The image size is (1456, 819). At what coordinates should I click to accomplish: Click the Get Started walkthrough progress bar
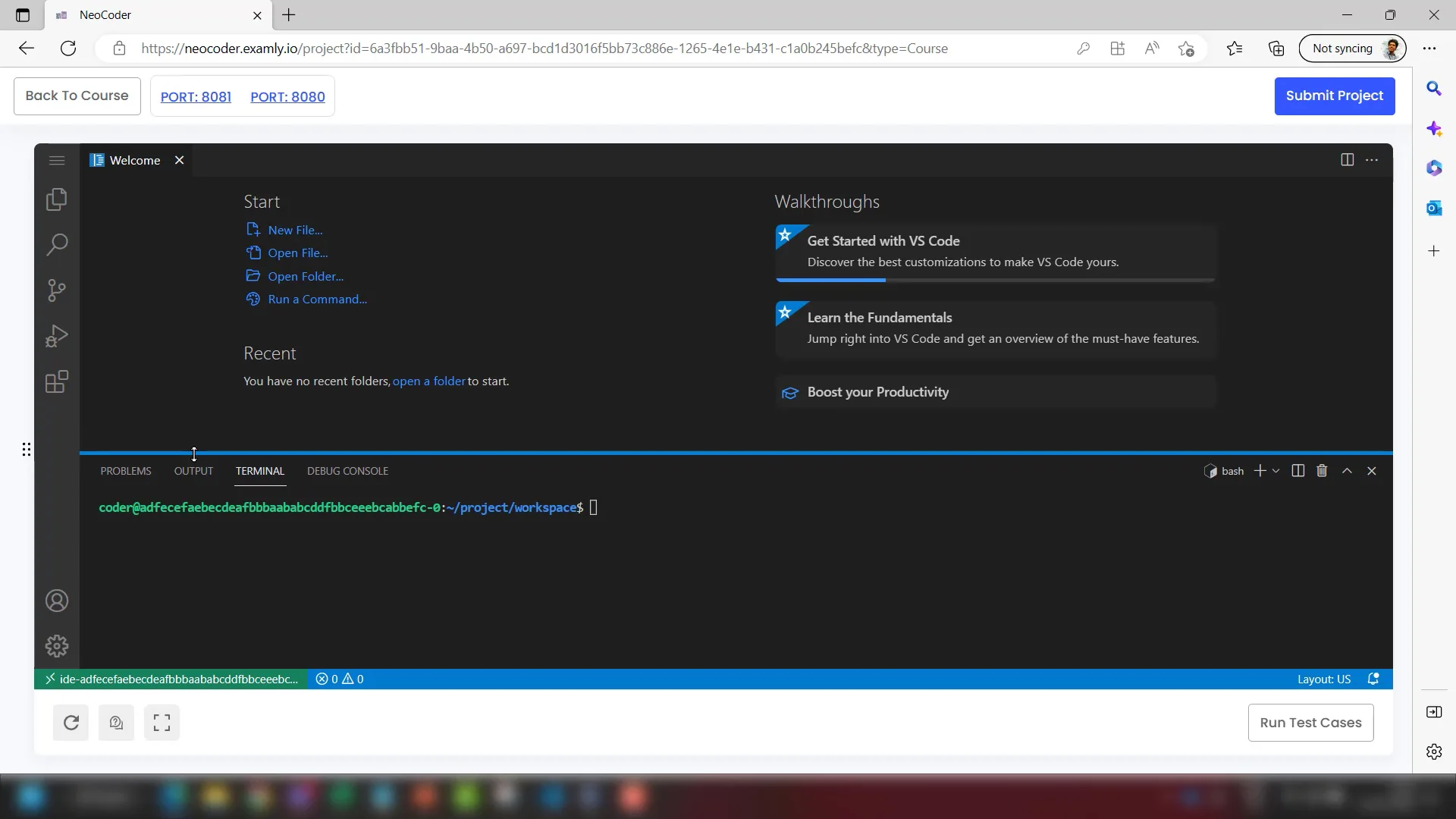pos(831,281)
